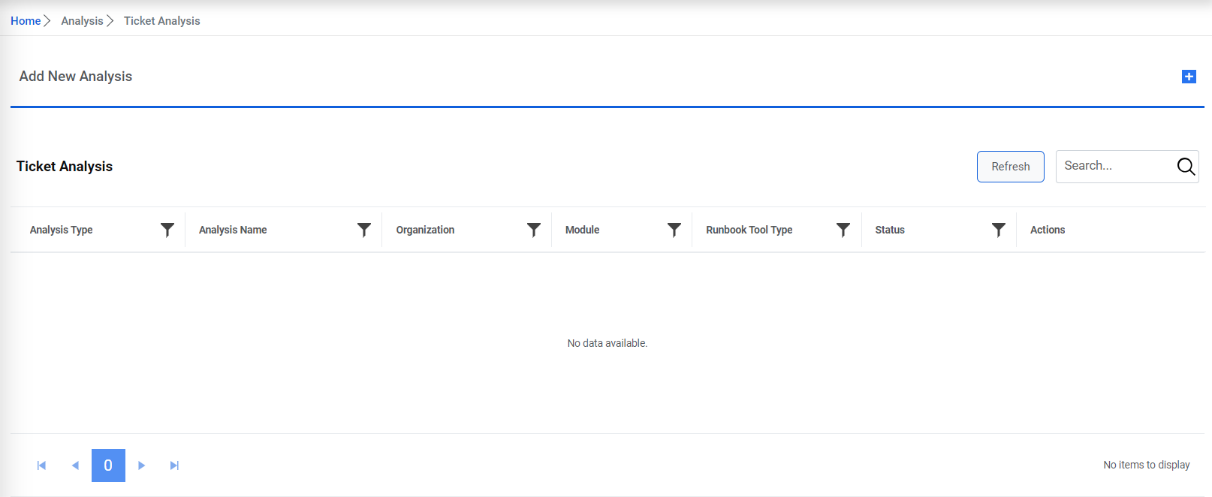Sort by the Analysis Name column header
Image resolution: width=1212 pixels, height=497 pixels.
pyautogui.click(x=233, y=230)
